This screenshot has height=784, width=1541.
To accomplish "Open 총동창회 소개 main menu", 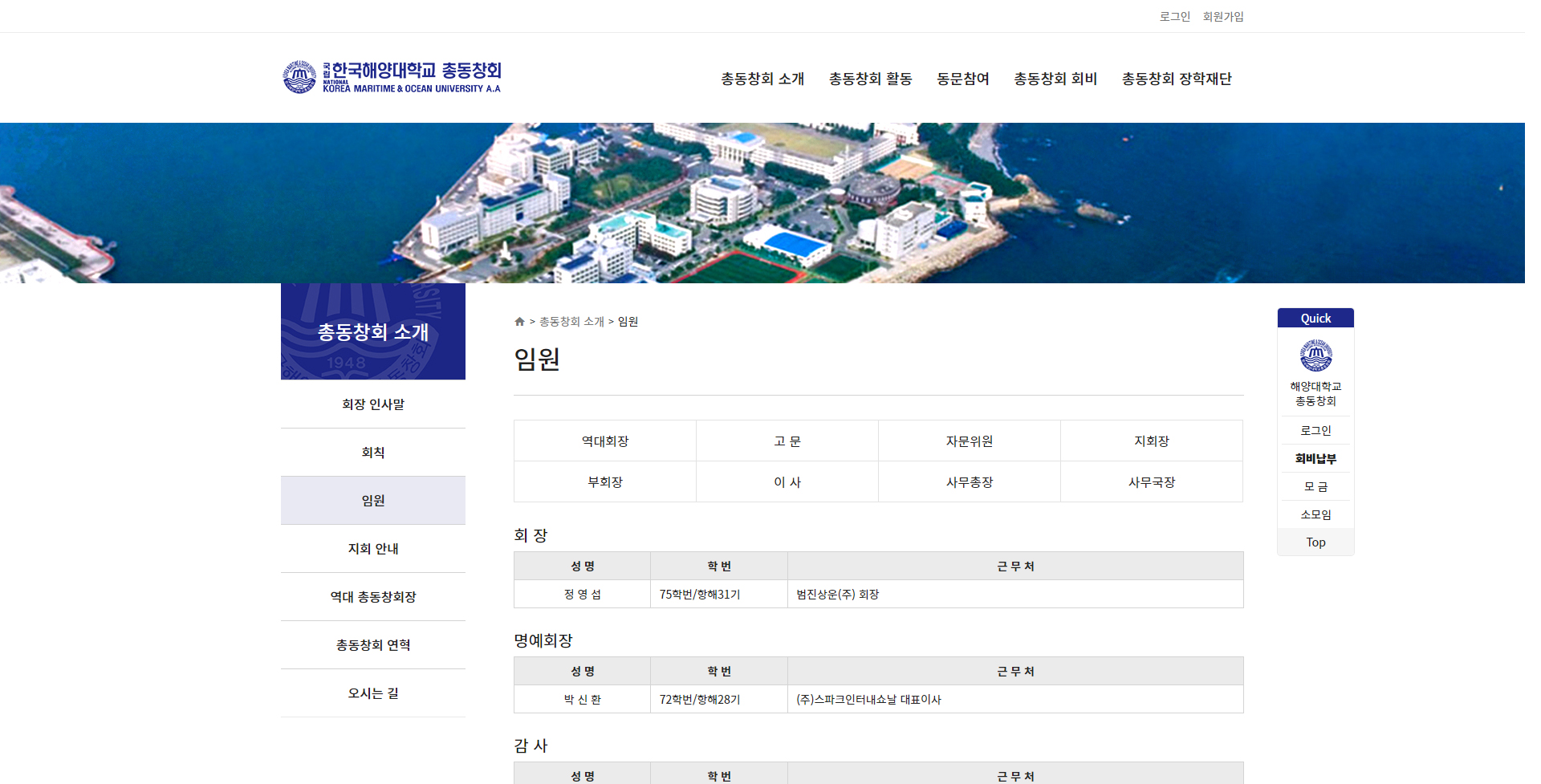I will tap(762, 79).
